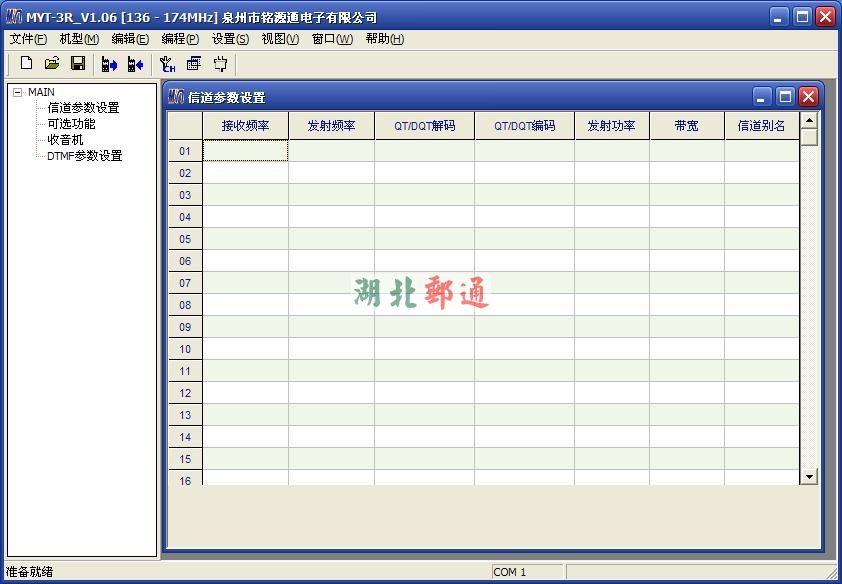Select row header 08
Image resolution: width=842 pixels, height=584 pixels.
(x=185, y=305)
